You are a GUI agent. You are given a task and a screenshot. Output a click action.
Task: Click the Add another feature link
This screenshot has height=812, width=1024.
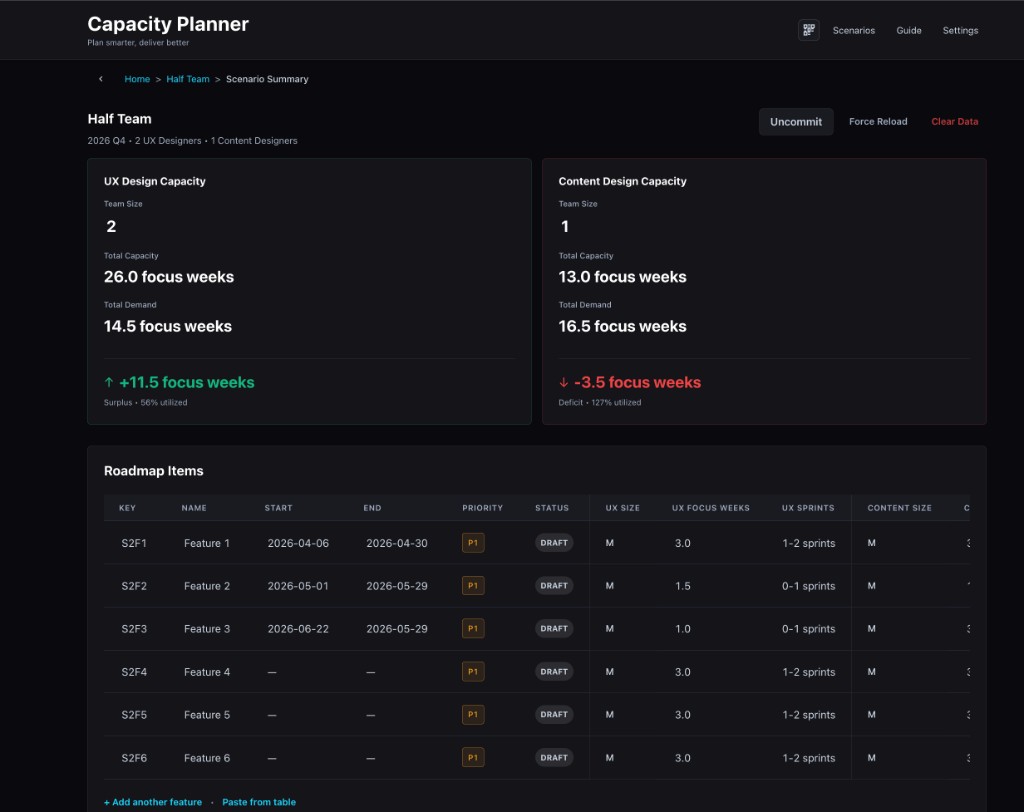coord(153,802)
